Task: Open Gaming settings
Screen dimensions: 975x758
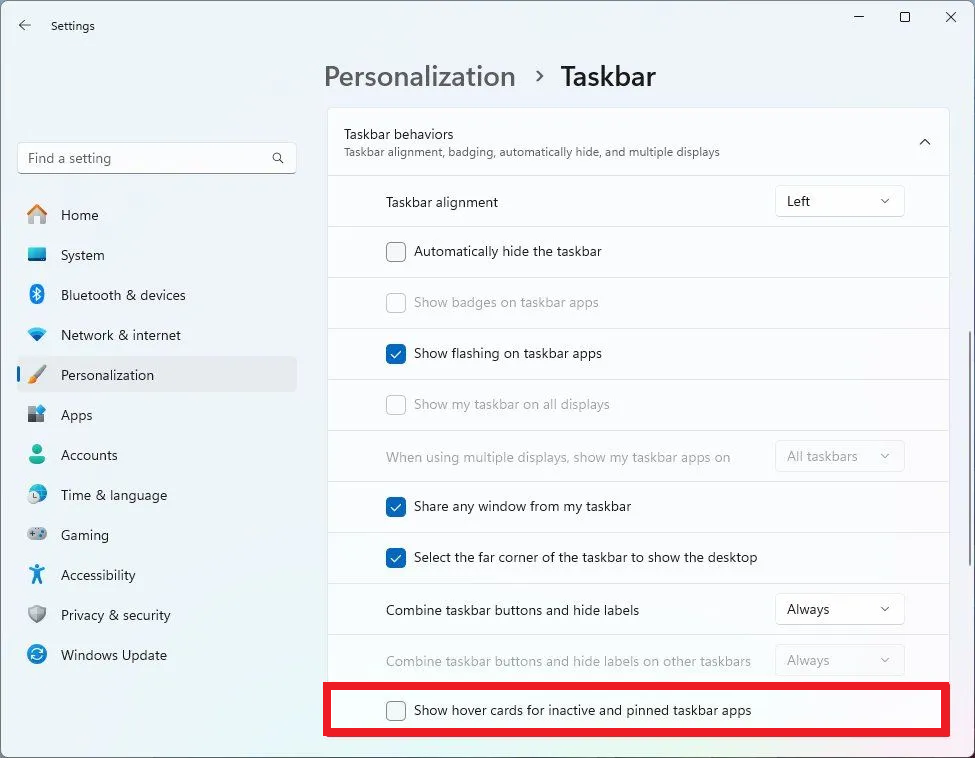Action: pyautogui.click(x=157, y=535)
